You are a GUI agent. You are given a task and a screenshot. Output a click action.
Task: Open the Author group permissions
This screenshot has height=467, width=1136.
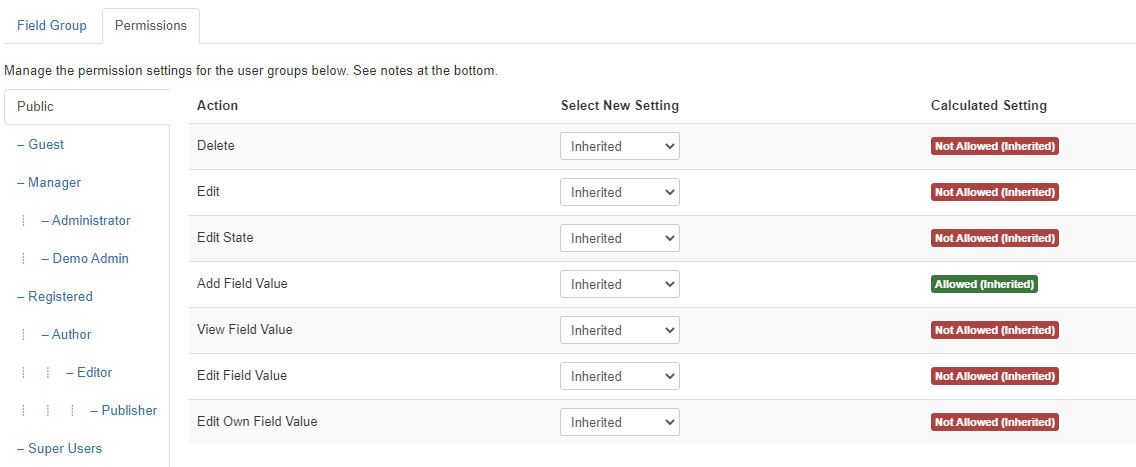pos(71,334)
